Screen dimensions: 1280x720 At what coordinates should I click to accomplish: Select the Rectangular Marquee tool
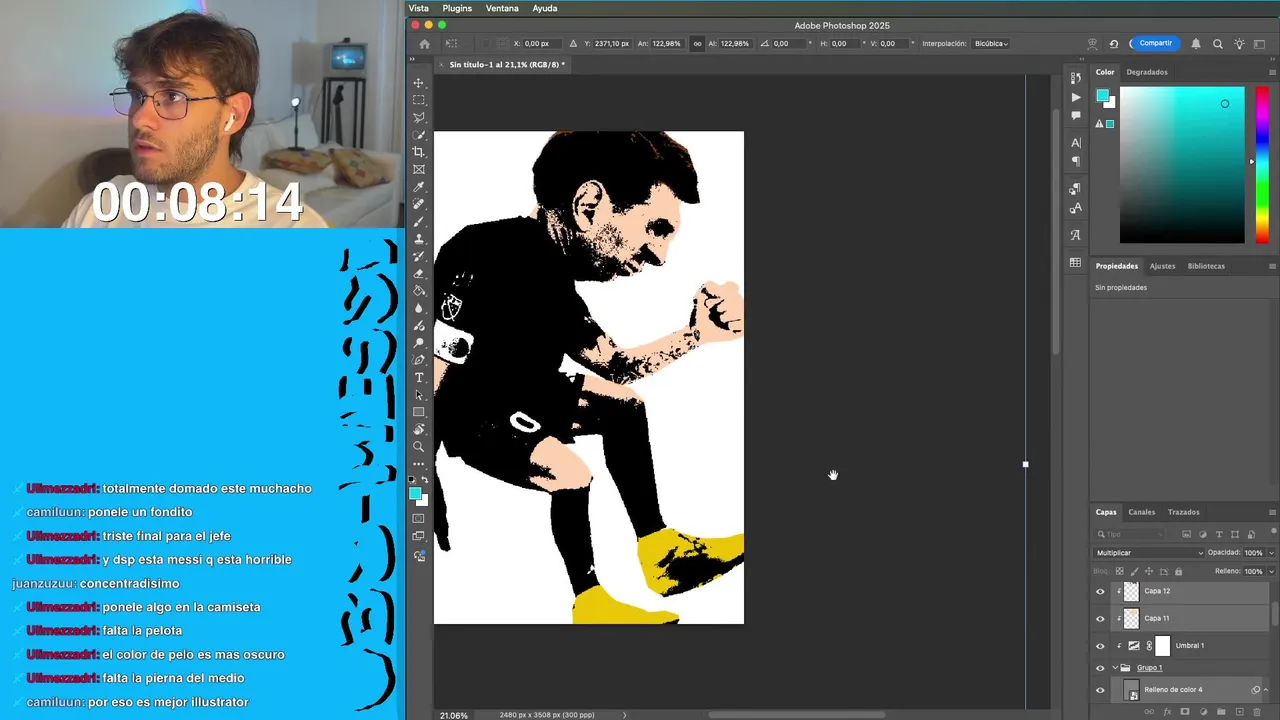pos(419,100)
